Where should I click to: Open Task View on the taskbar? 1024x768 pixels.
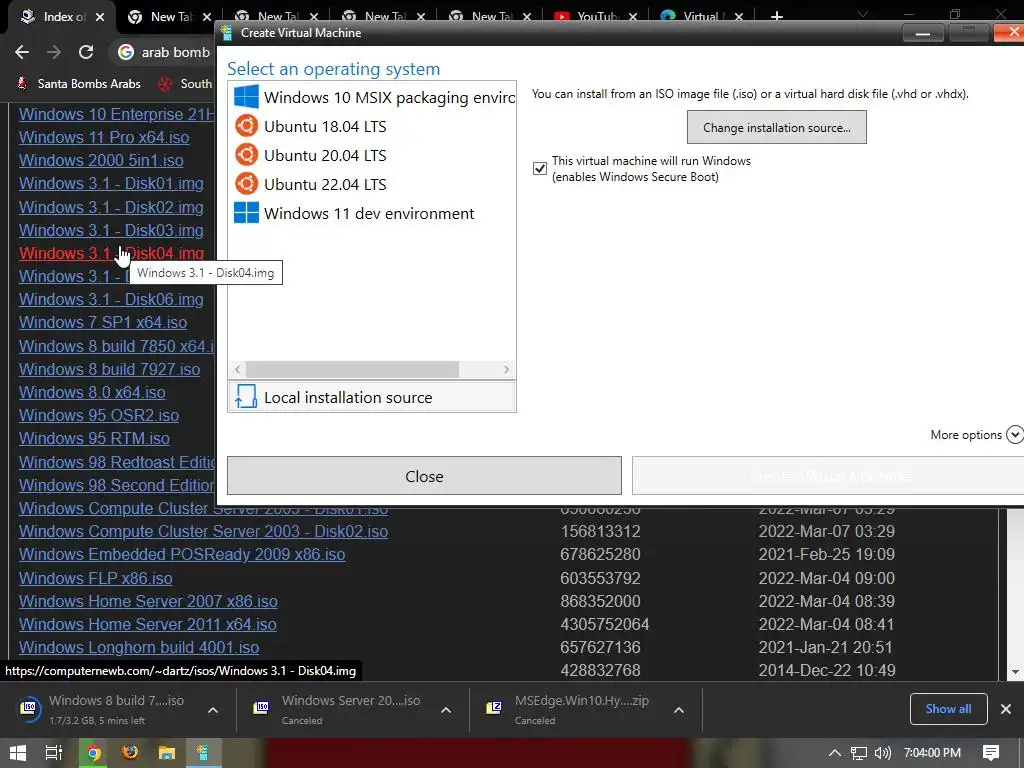coord(54,753)
